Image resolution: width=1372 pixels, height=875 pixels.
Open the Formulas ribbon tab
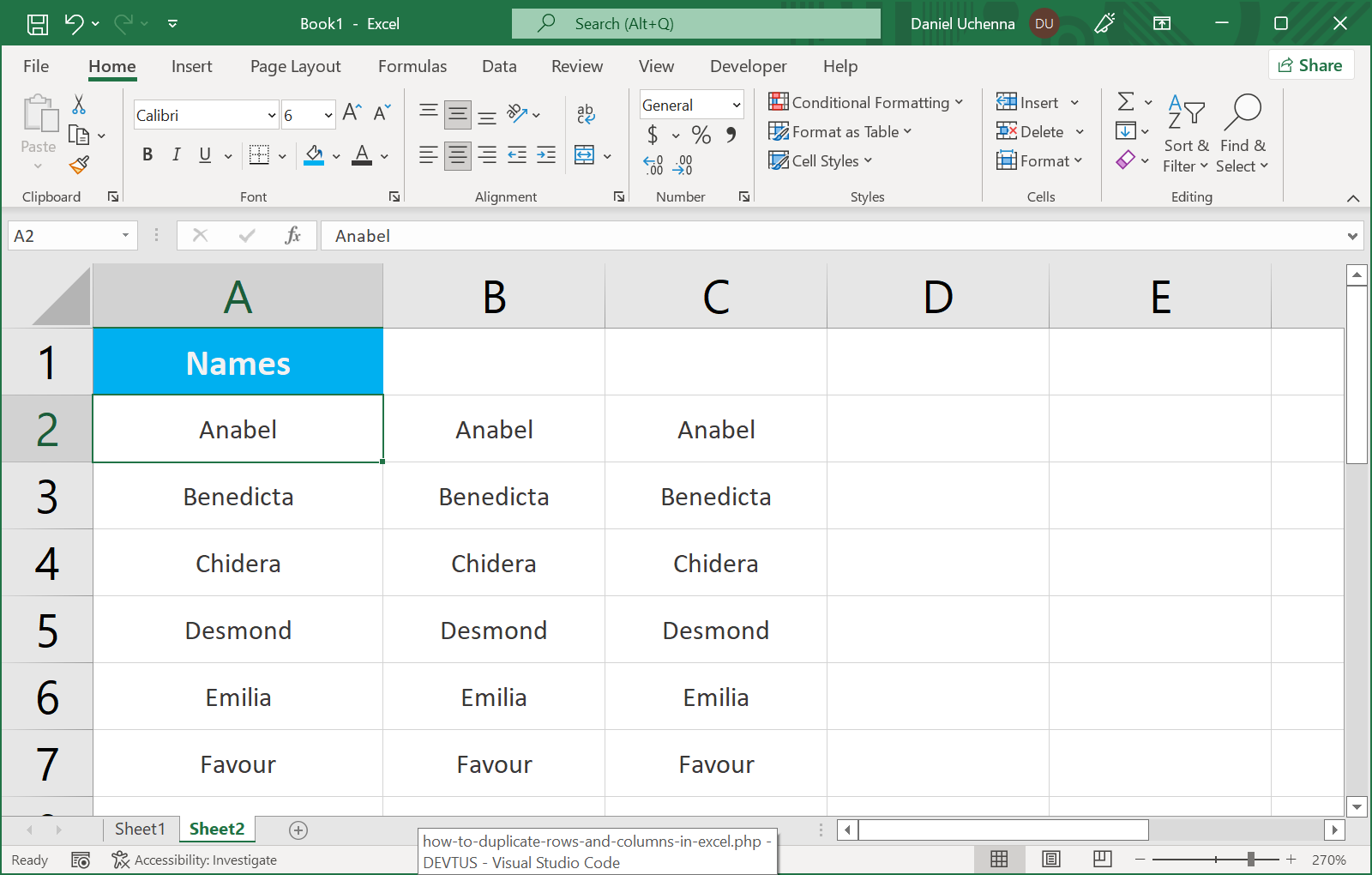pyautogui.click(x=412, y=66)
